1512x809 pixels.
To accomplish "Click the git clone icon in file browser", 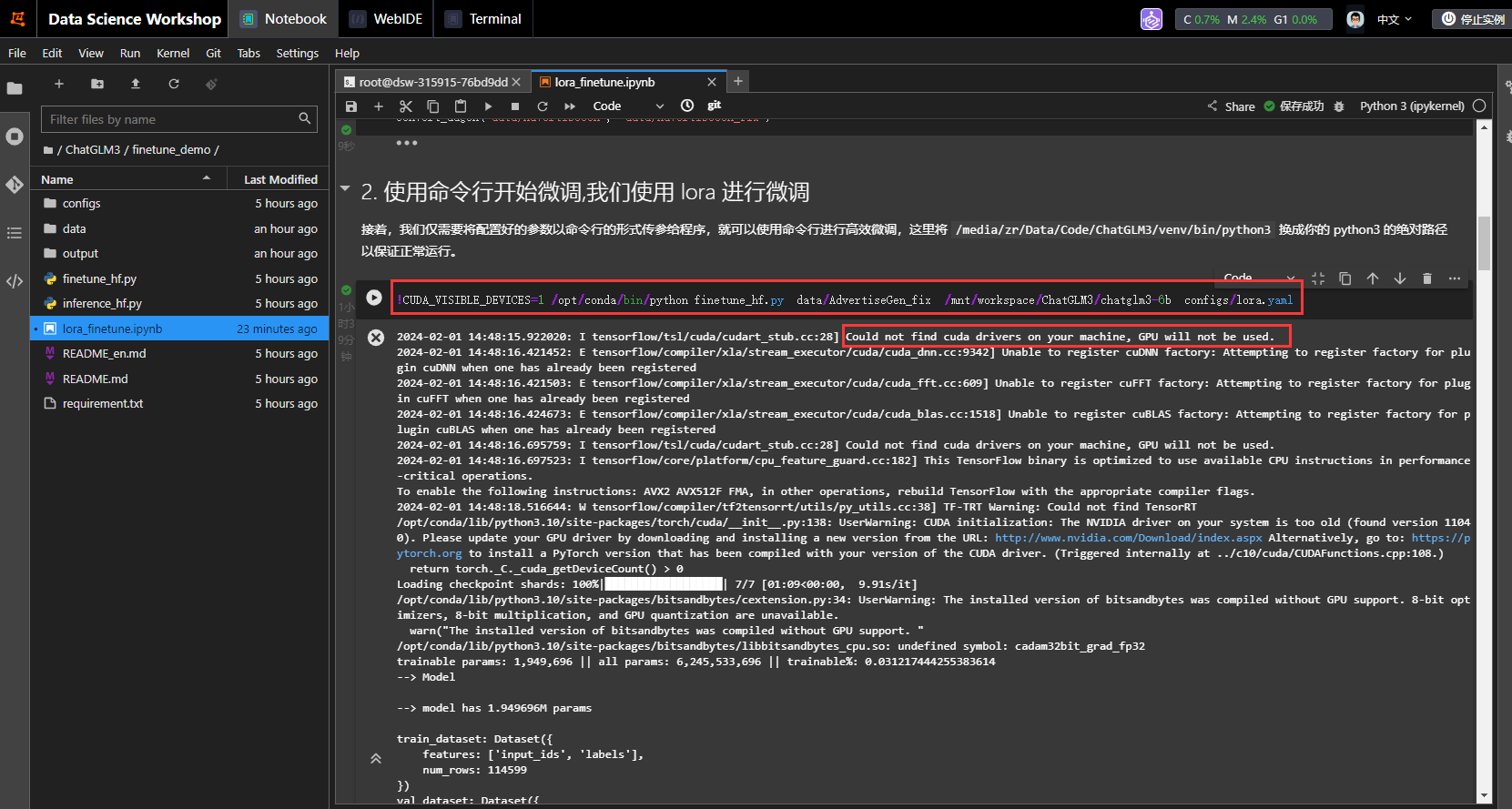I will tap(211, 84).
